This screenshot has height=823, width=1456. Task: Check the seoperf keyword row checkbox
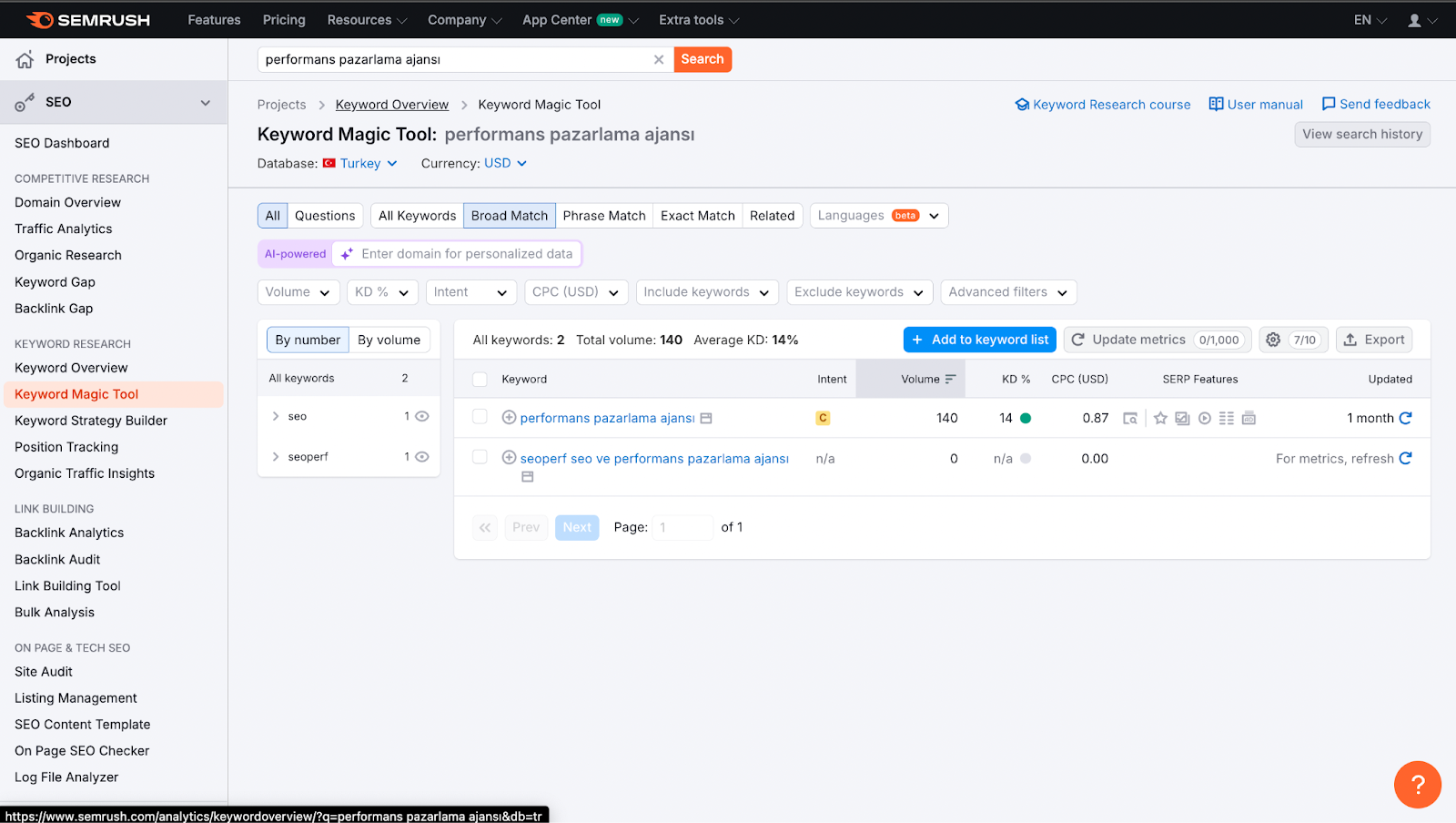pos(480,457)
